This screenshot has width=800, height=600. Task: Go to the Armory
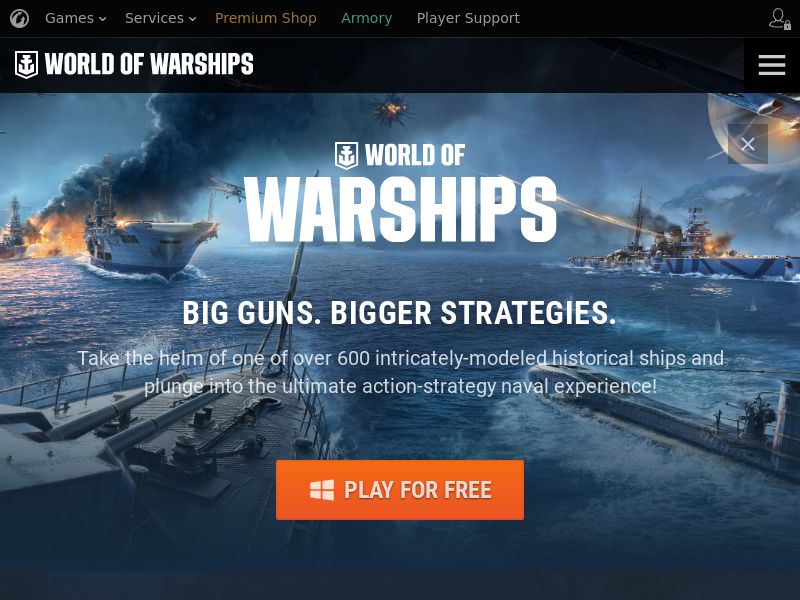click(x=366, y=18)
